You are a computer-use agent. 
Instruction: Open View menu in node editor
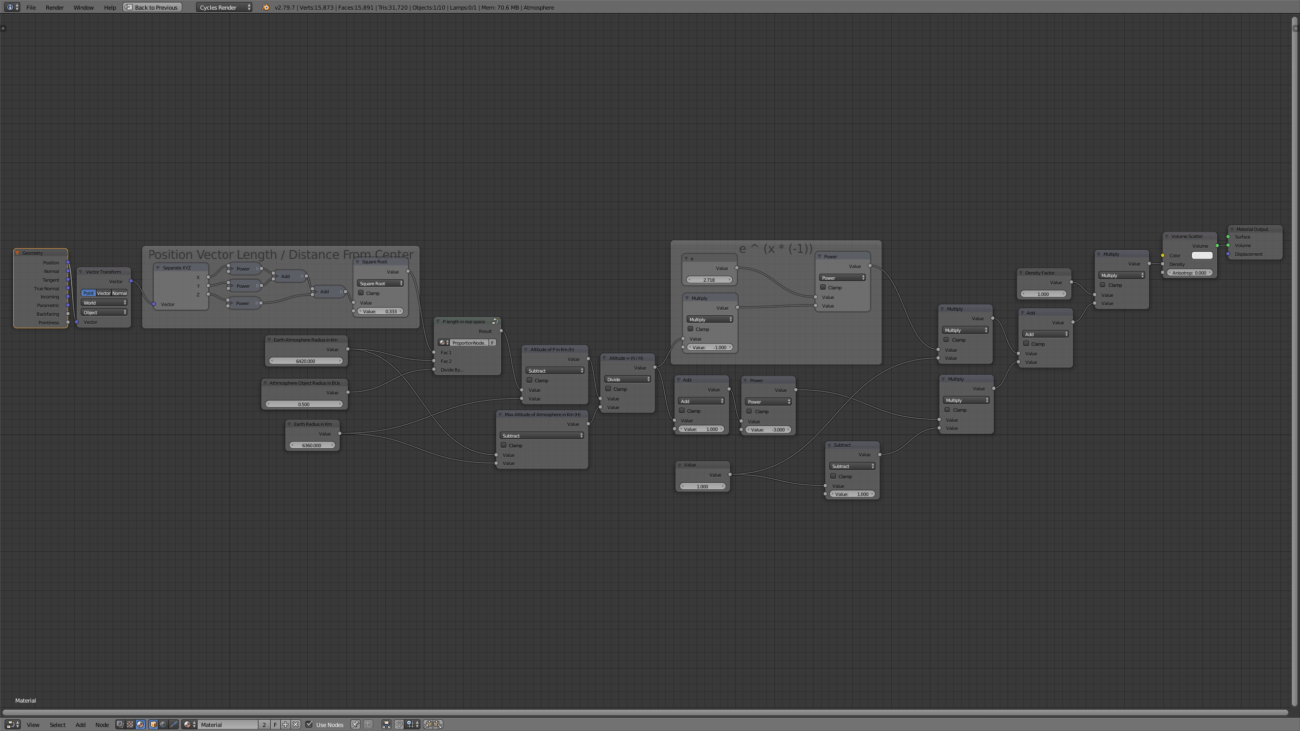tap(33, 725)
